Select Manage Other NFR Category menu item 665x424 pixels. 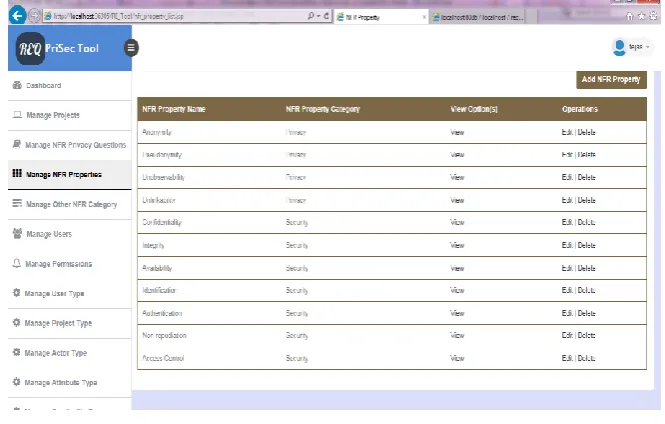(71, 204)
